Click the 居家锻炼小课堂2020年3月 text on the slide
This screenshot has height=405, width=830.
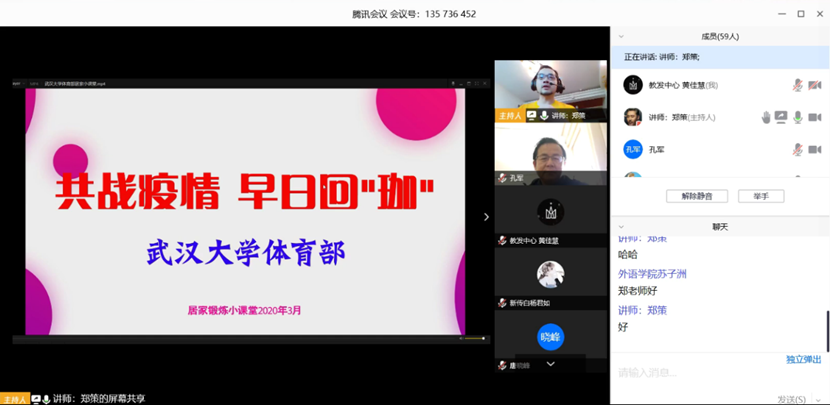(x=245, y=311)
